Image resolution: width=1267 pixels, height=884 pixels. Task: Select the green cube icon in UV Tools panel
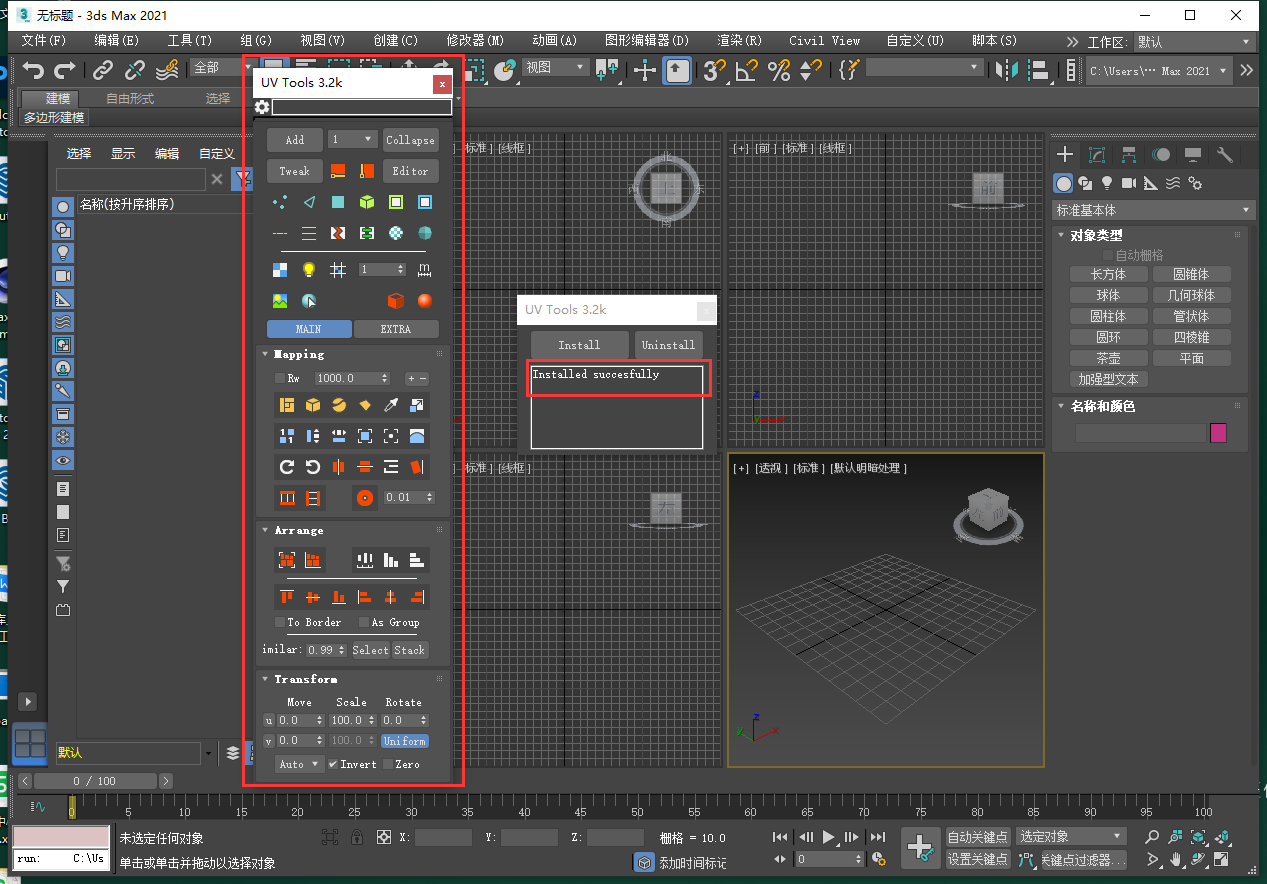[367, 202]
